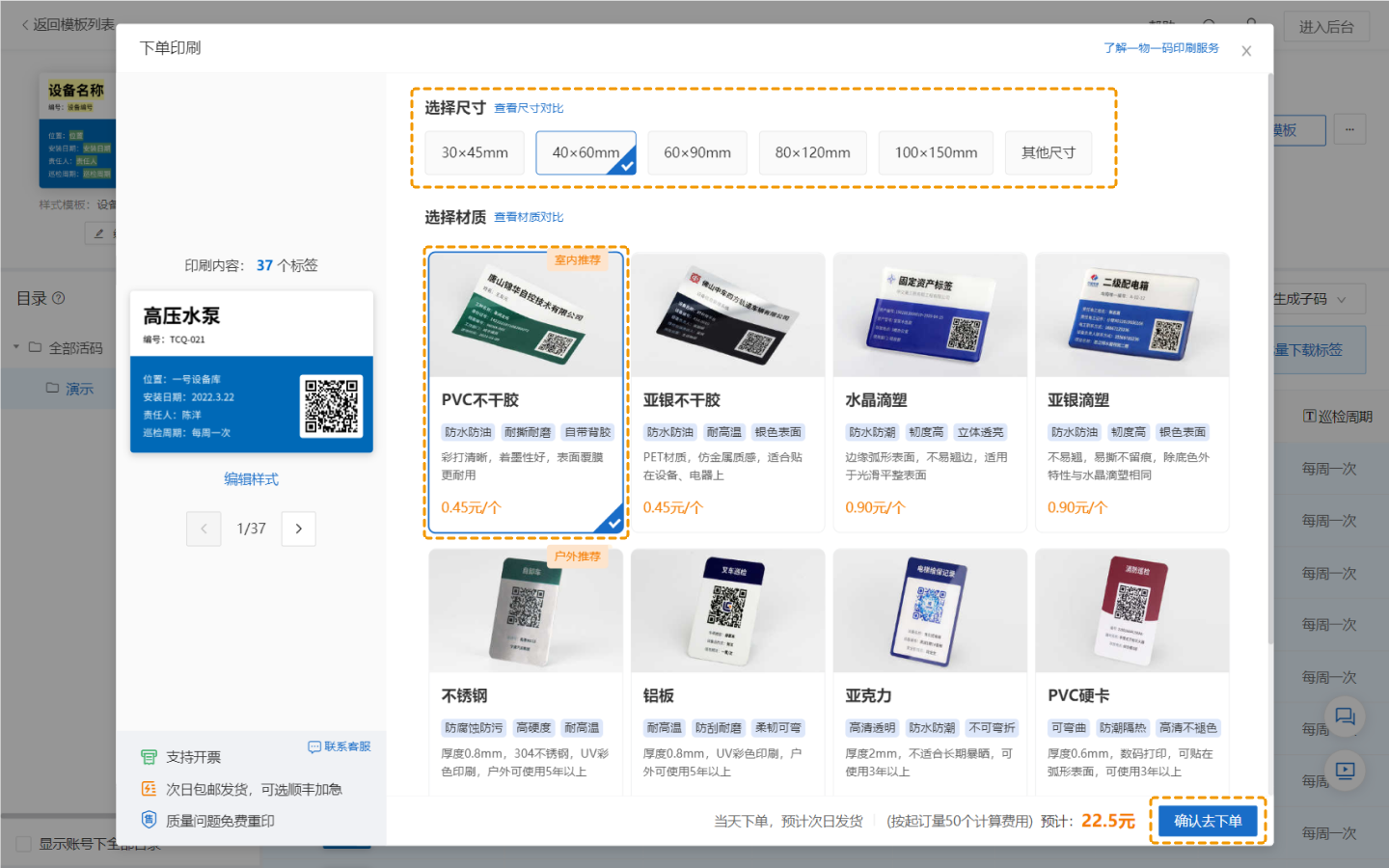Click the QR code on label preview
The width and height of the screenshot is (1389, 868).
(331, 406)
